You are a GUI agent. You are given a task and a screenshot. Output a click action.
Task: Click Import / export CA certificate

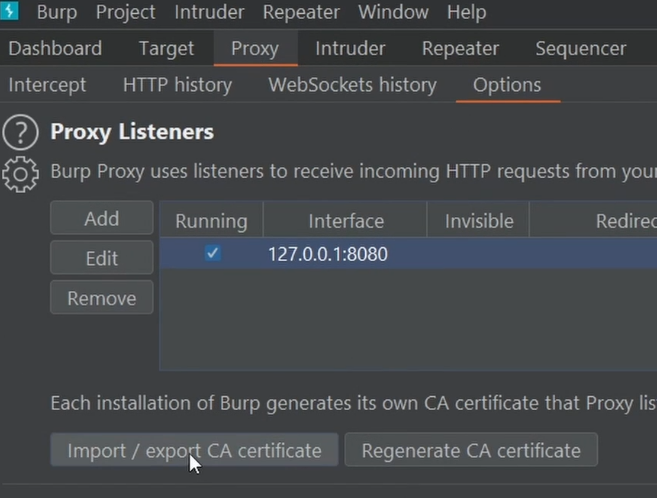[x=194, y=450]
